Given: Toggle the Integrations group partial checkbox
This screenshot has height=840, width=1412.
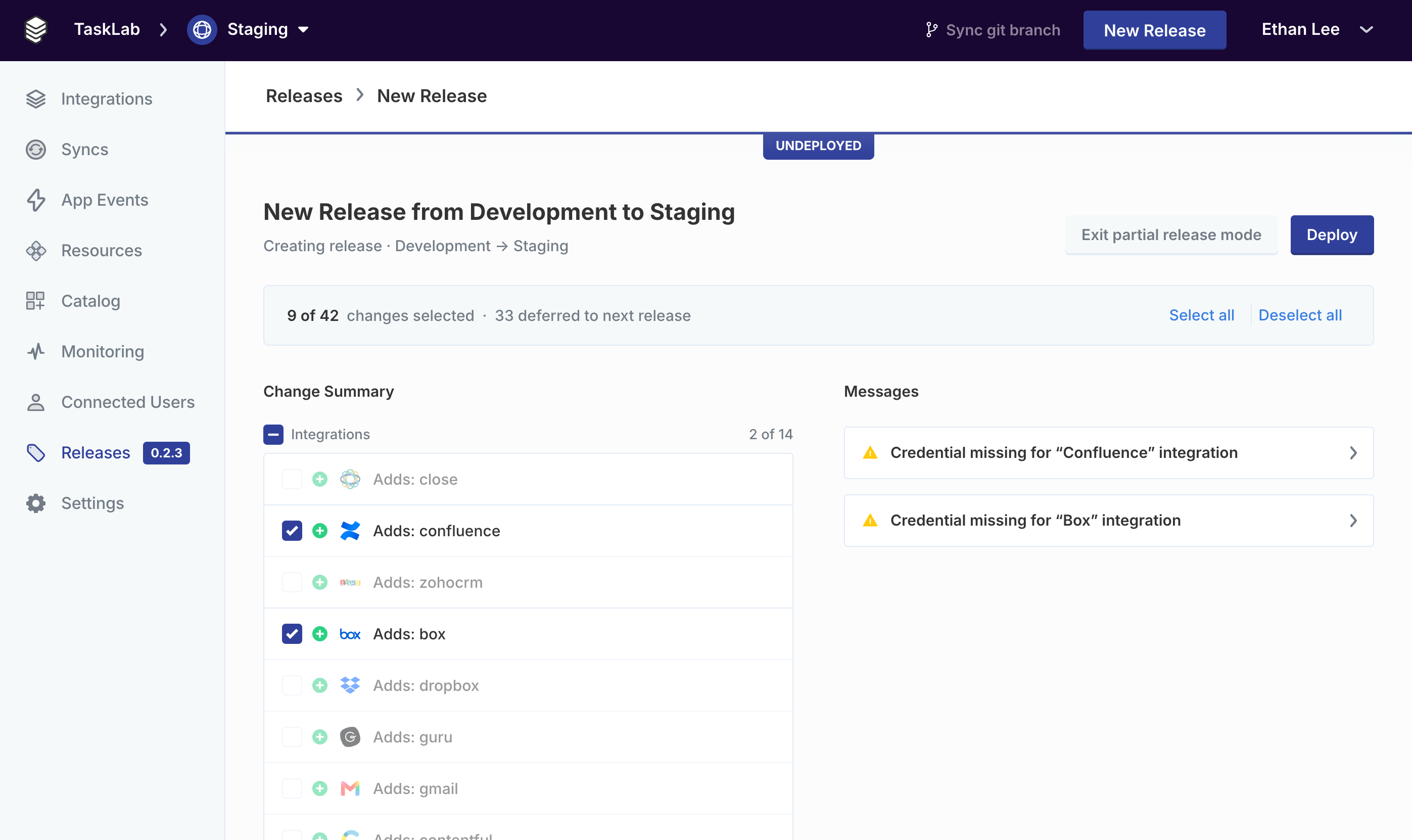Looking at the screenshot, I should click(x=273, y=434).
